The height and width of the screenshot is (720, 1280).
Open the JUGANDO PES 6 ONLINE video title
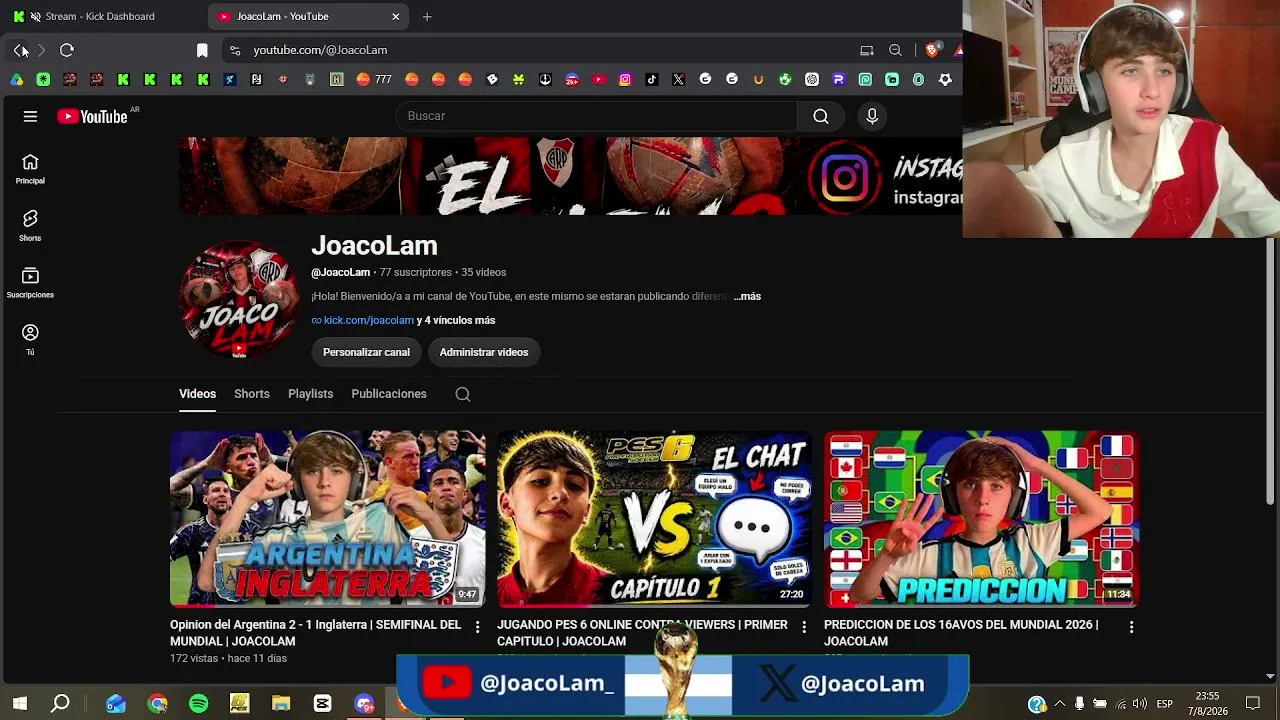point(642,633)
